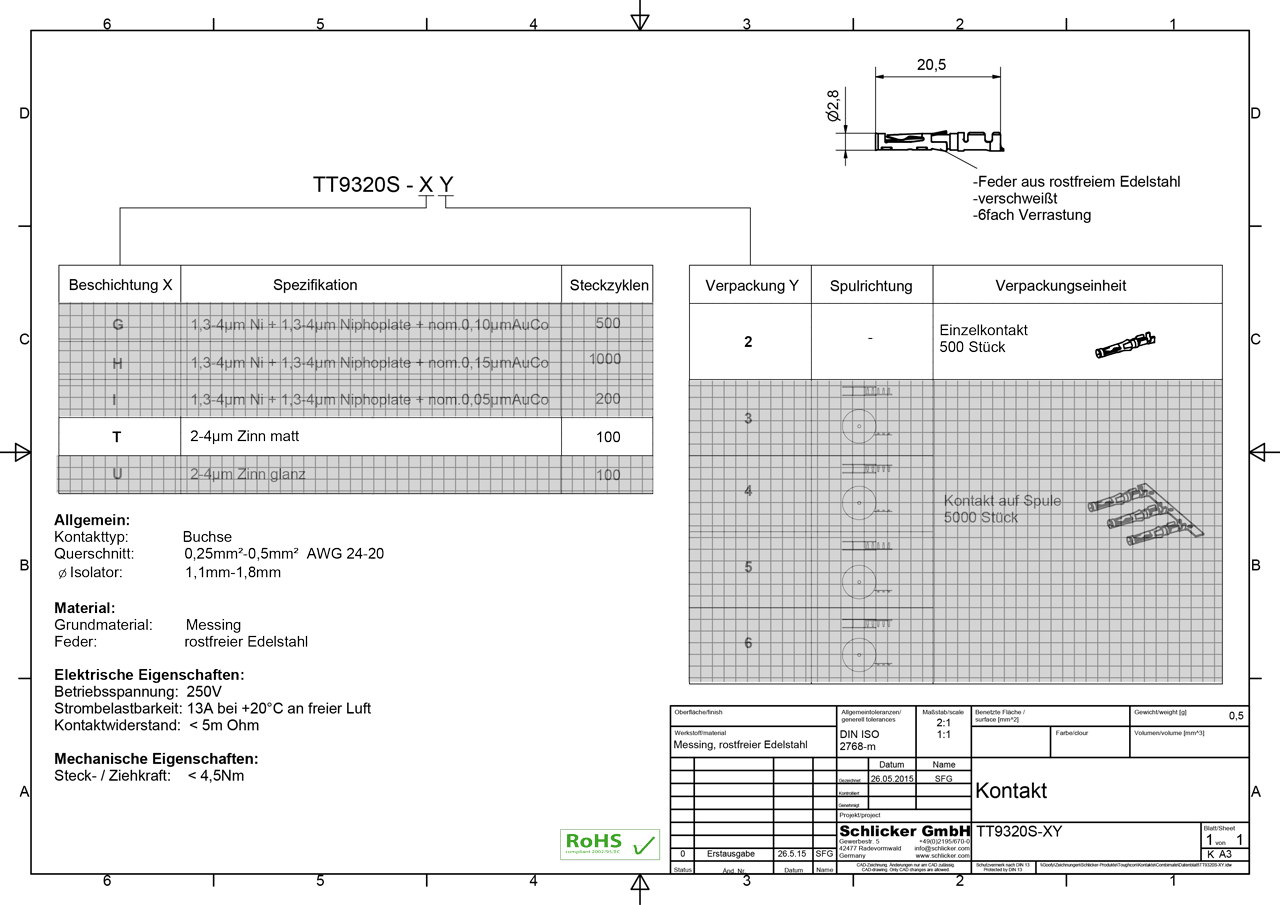Image resolution: width=1280 pixels, height=905 pixels.
Task: Click the spool direction diagram in row 3
Action: pos(866,413)
